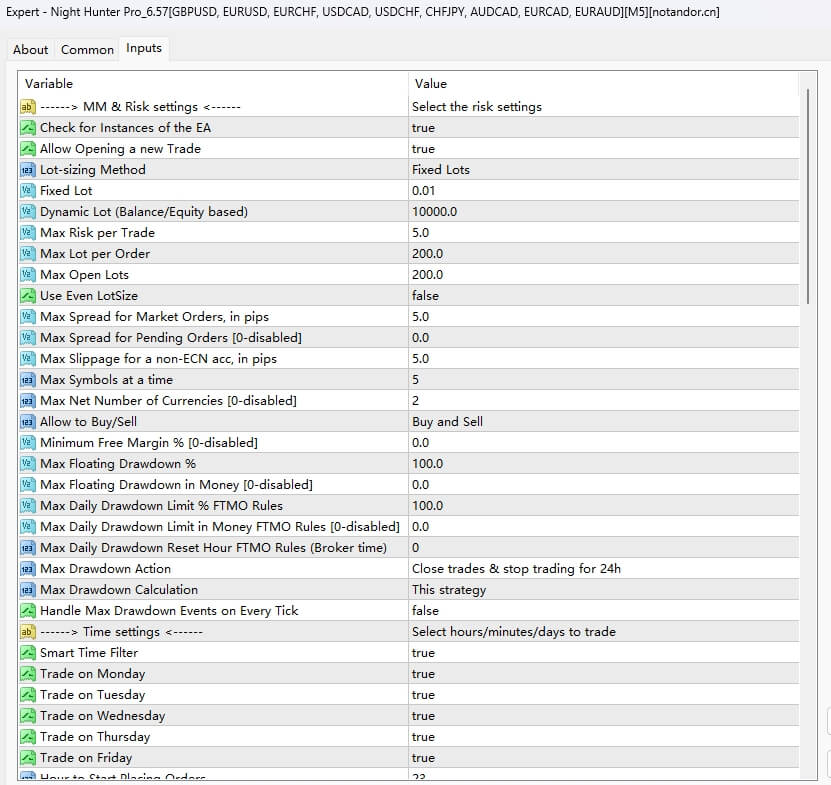Screen dimensions: 831x785
Task: Select Max Net Number of Currencies value 2
Action: (x=604, y=401)
